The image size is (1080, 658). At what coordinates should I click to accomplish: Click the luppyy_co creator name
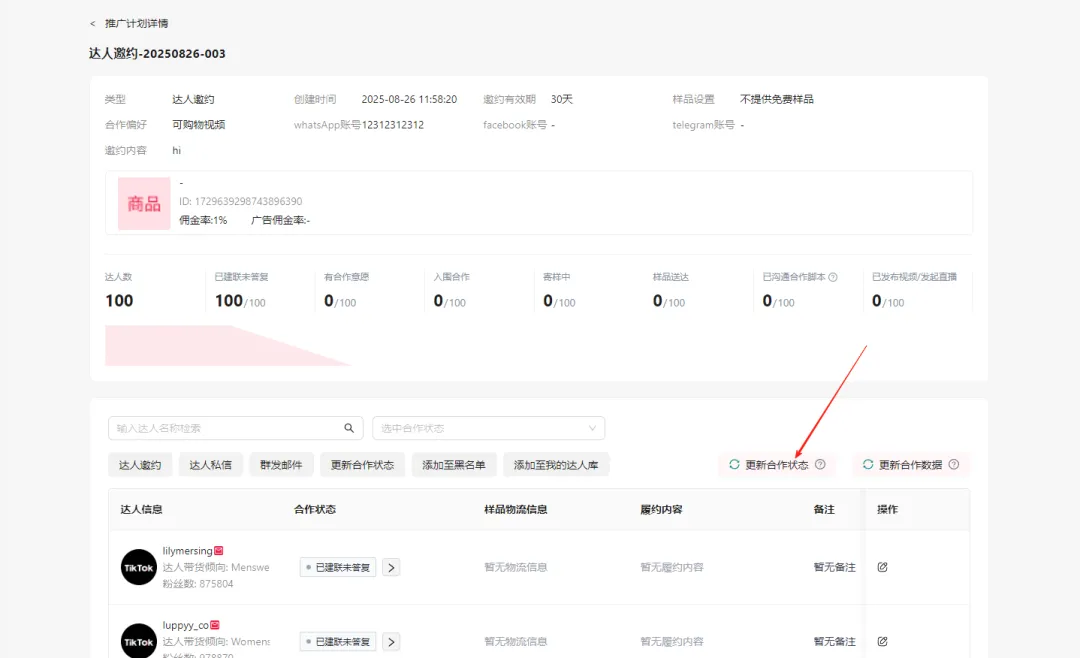coord(185,625)
